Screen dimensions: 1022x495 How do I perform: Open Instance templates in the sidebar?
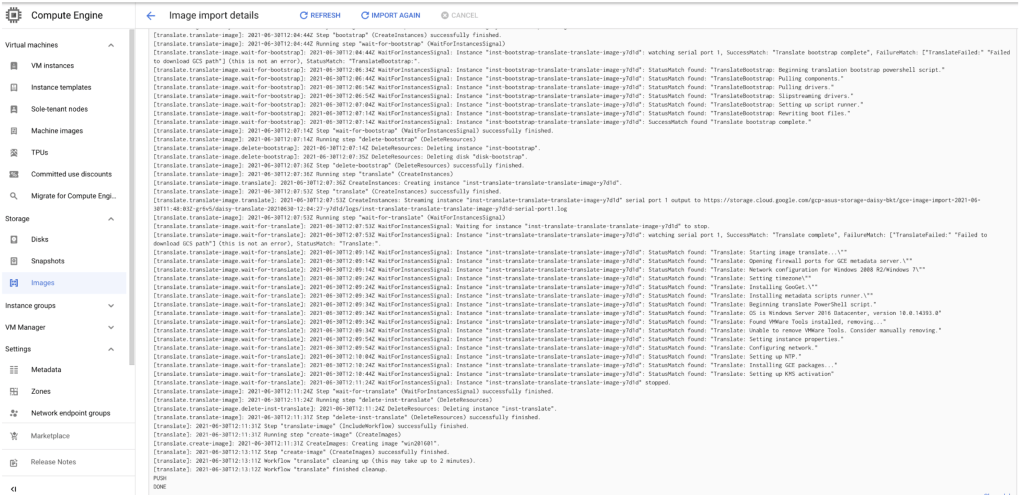pyautogui.click(x=61, y=87)
